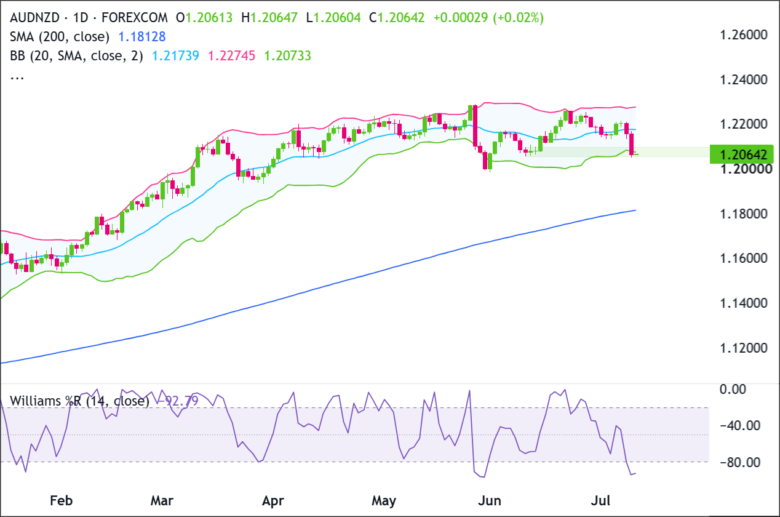Click the Mar label on time axis

click(162, 501)
